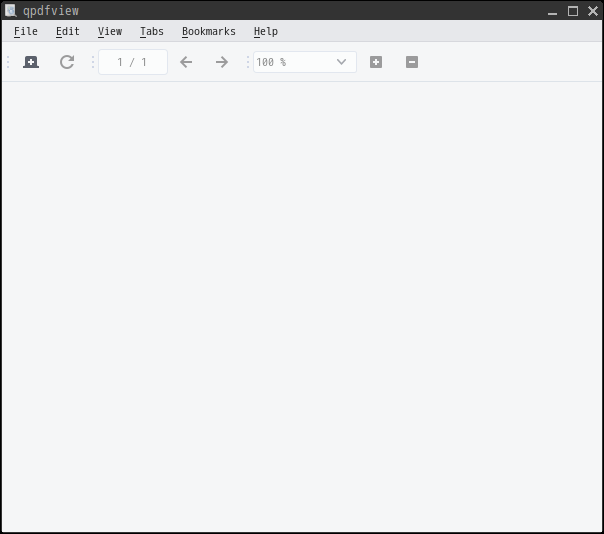This screenshot has height=534, width=604.
Task: Maximize the qpdfview window
Action: point(573,11)
